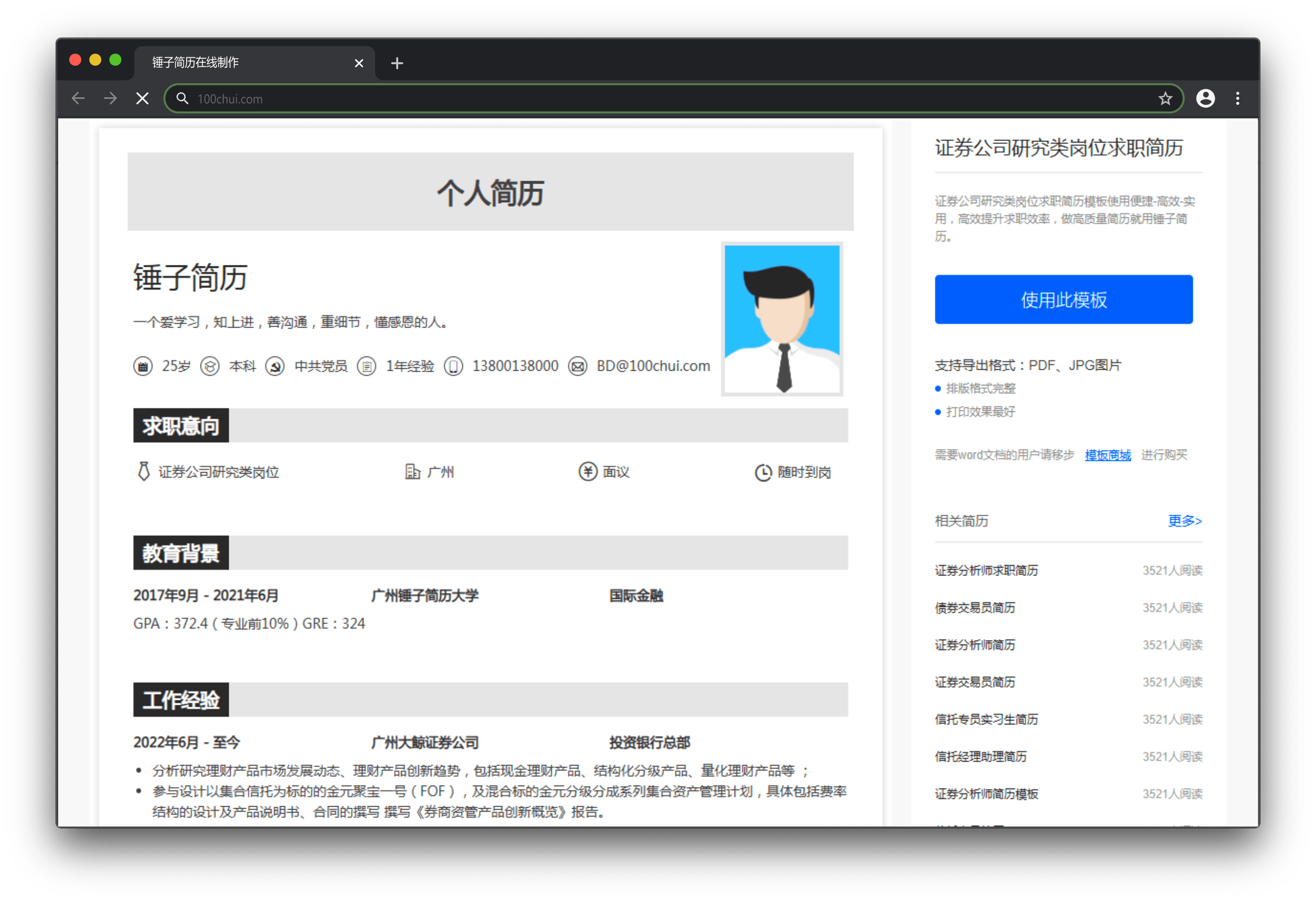The width and height of the screenshot is (1316, 902).
Task: Click the resume profile photo
Action: (x=781, y=319)
